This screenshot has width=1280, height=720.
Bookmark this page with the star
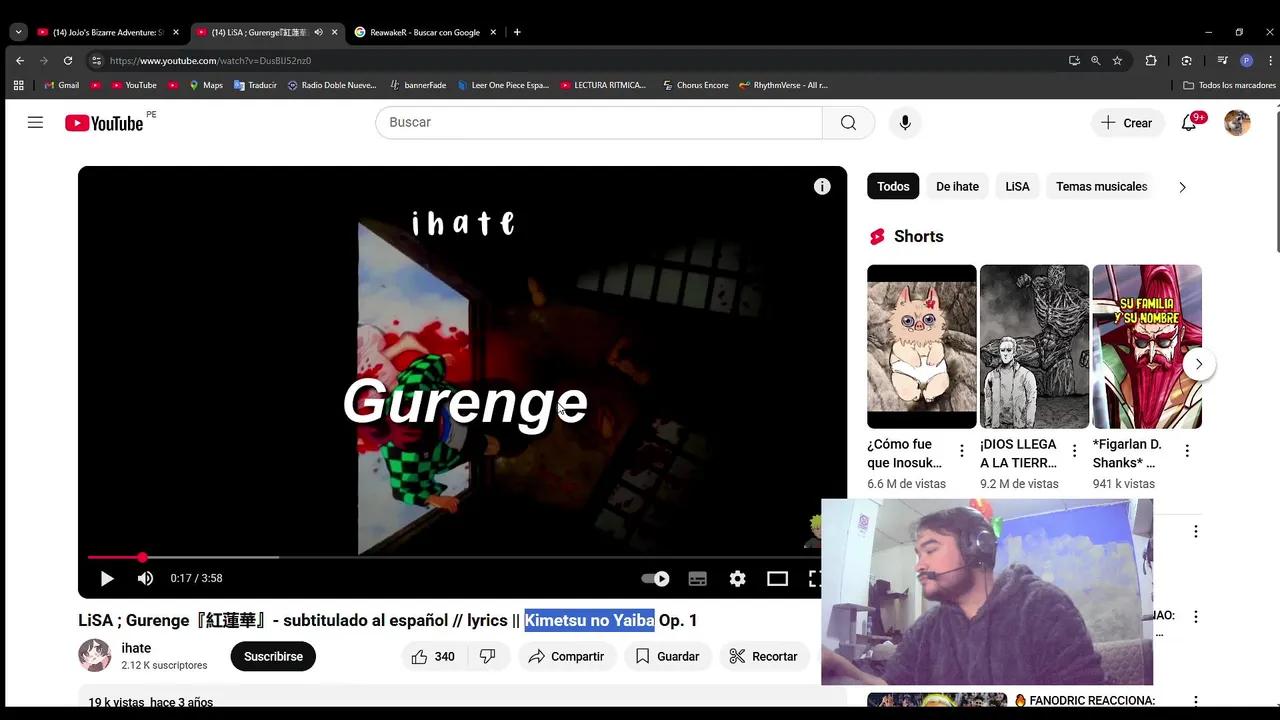tap(1117, 60)
